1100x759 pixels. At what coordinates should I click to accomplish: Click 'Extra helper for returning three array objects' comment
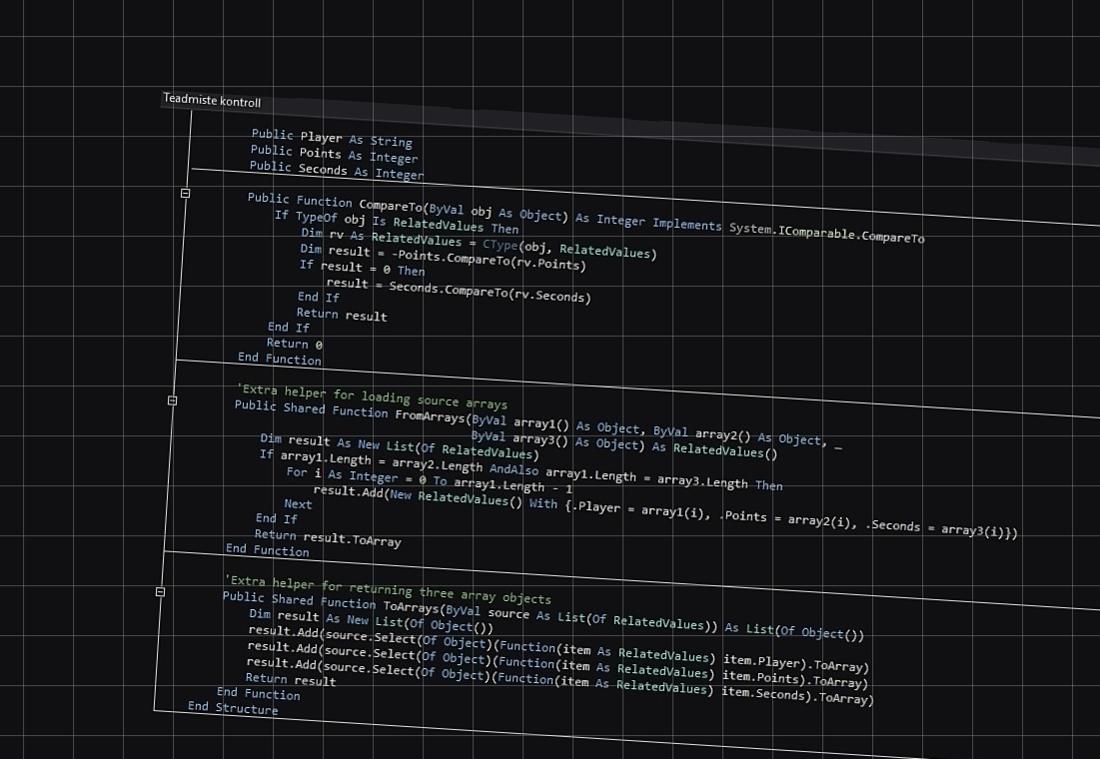point(387,590)
